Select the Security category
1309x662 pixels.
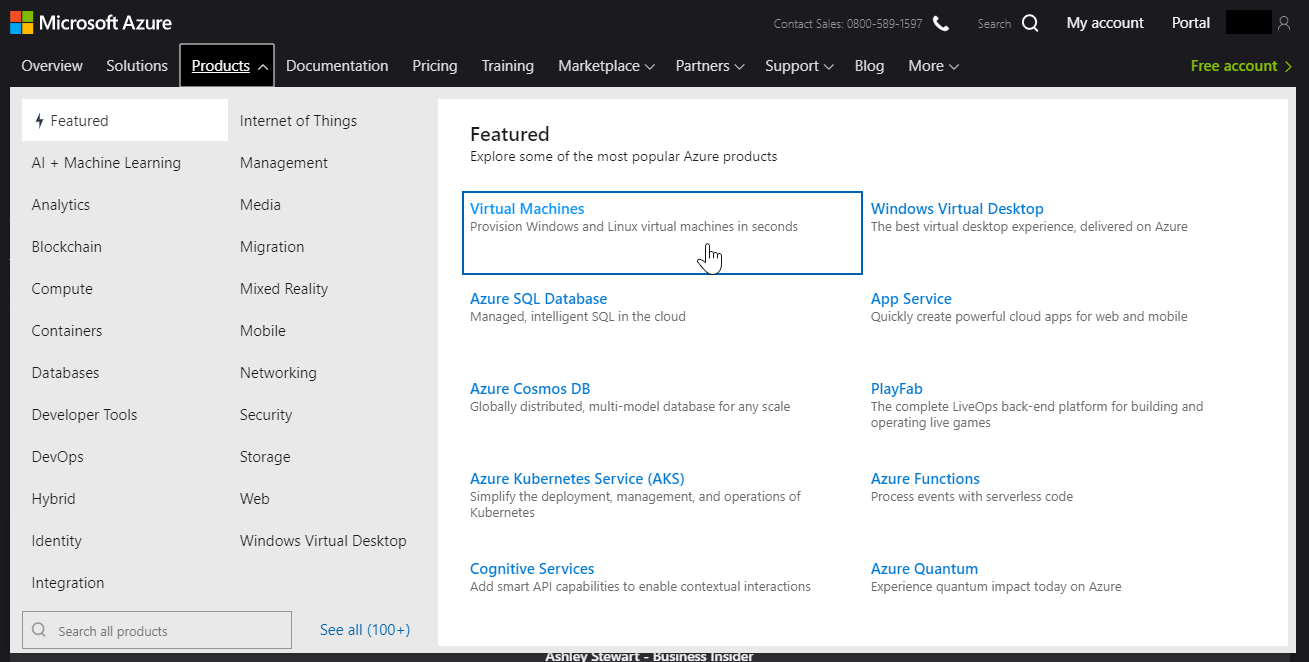coord(266,415)
